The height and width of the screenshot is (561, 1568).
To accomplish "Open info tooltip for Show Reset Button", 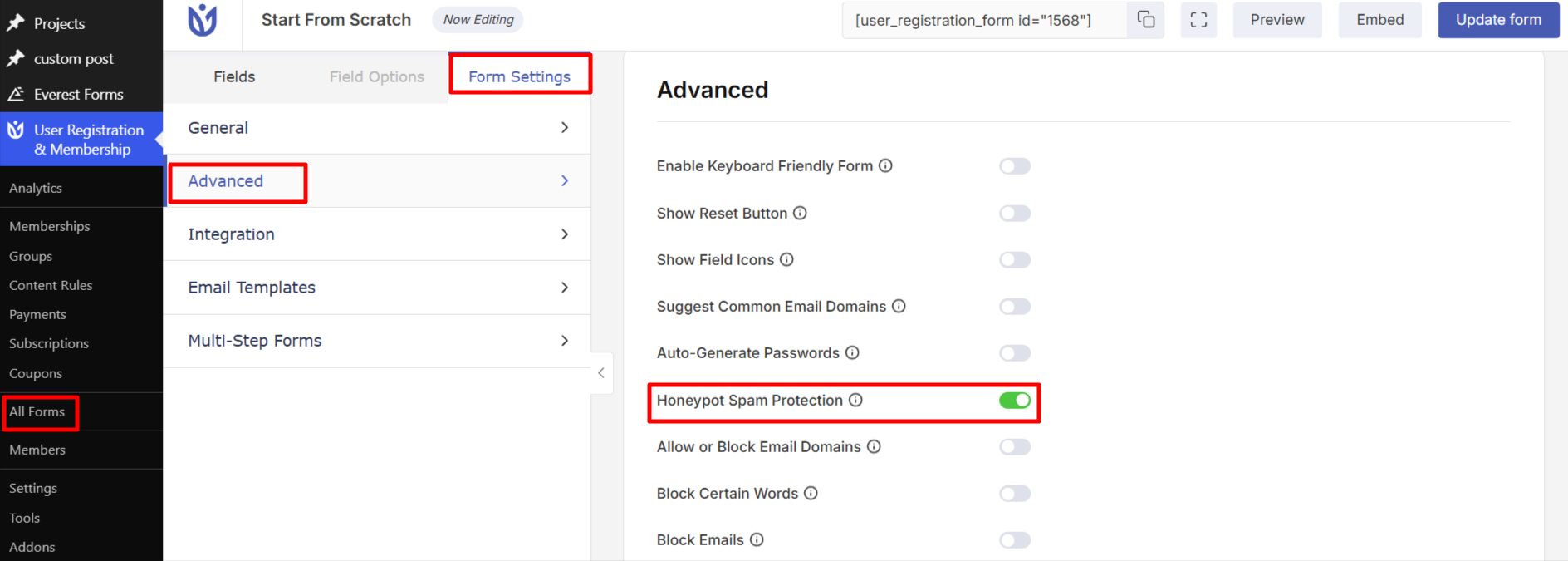I will [x=800, y=213].
